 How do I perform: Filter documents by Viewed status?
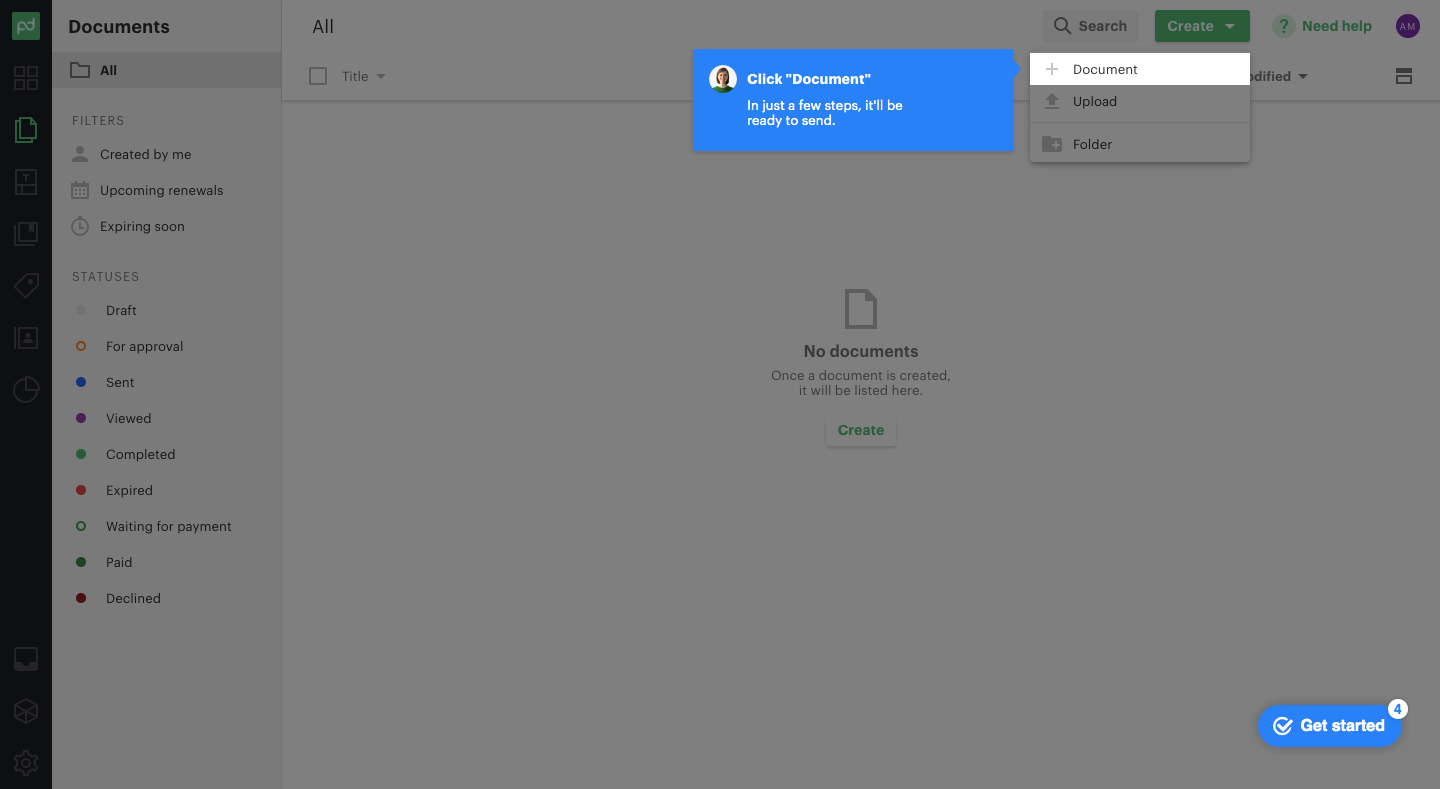pyautogui.click(x=167, y=418)
